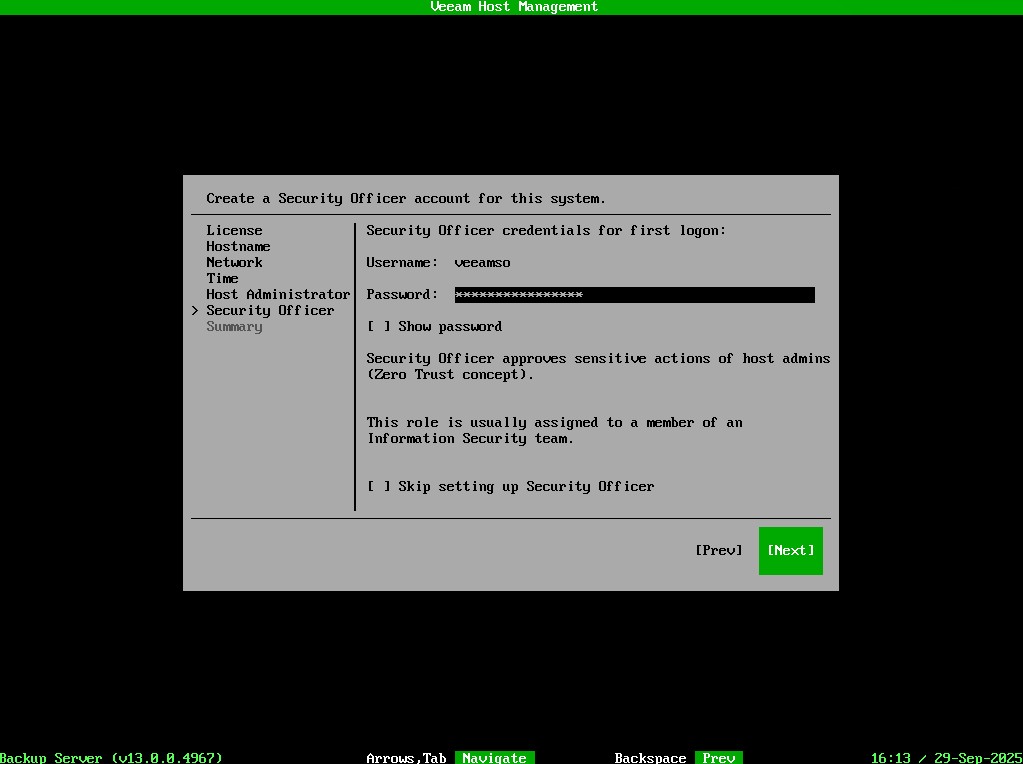Click the Security Officer step label
Viewport: 1023px width, 764px height.
tap(270, 310)
